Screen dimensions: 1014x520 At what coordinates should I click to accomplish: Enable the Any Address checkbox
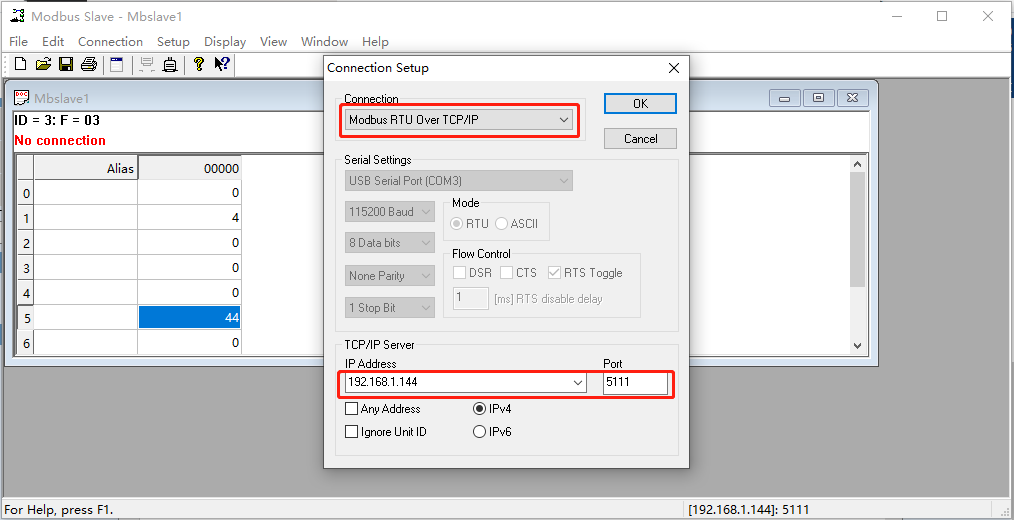(x=351, y=409)
